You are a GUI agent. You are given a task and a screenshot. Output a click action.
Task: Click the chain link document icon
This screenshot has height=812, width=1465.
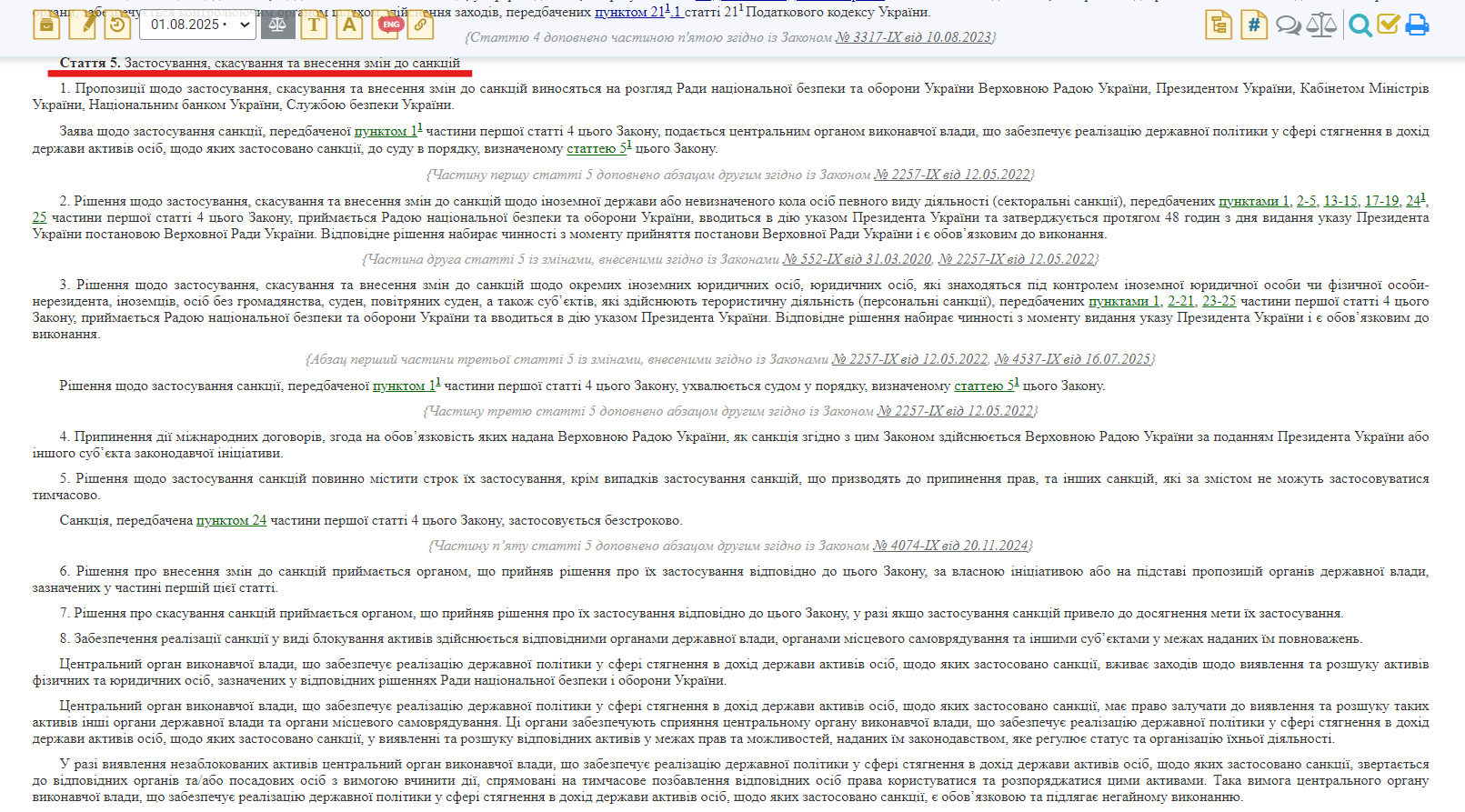(x=420, y=25)
